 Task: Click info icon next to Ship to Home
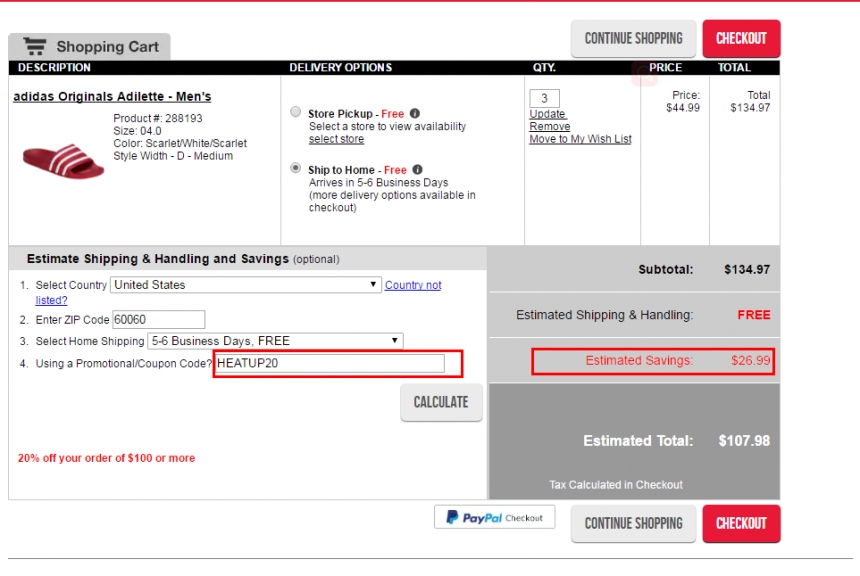pos(418,170)
